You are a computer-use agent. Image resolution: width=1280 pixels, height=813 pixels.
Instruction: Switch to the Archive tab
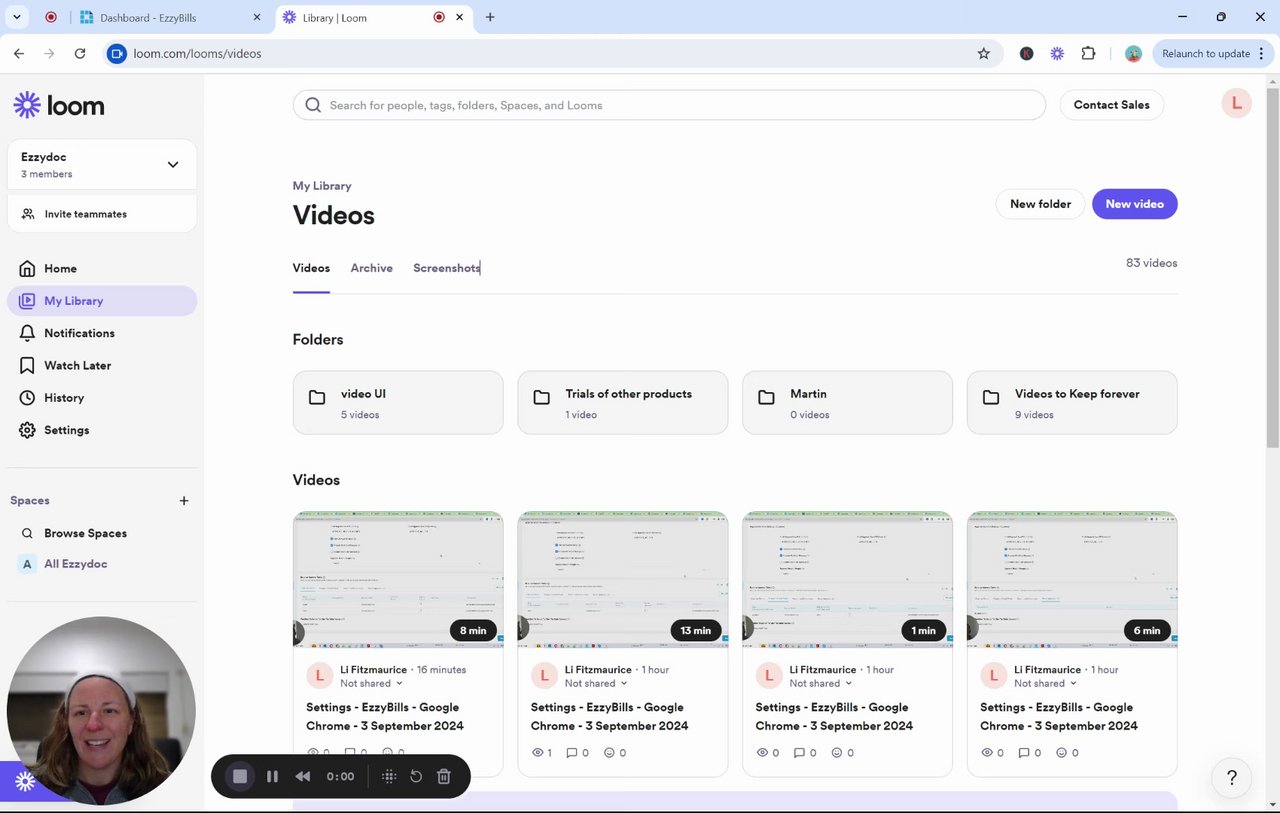pyautogui.click(x=371, y=268)
